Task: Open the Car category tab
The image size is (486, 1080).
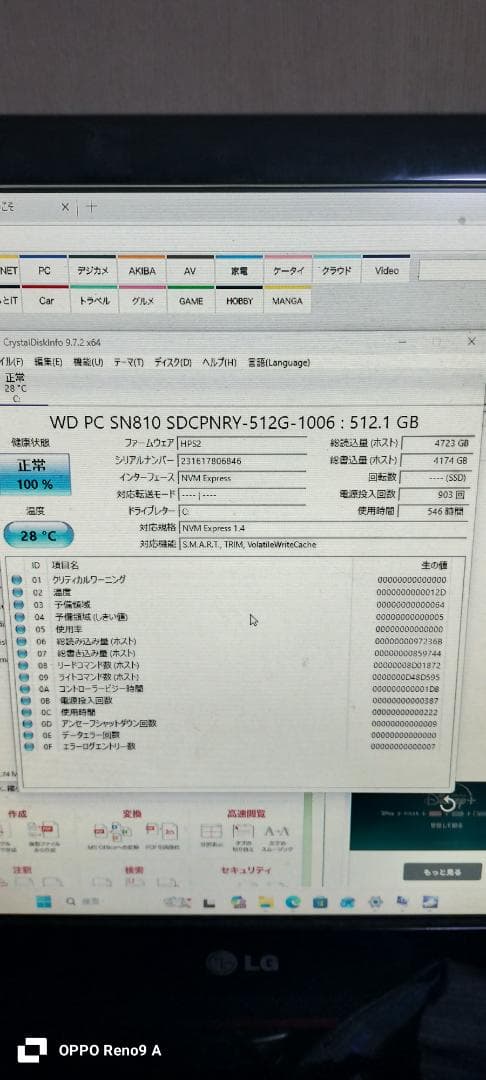Action: [x=45, y=300]
